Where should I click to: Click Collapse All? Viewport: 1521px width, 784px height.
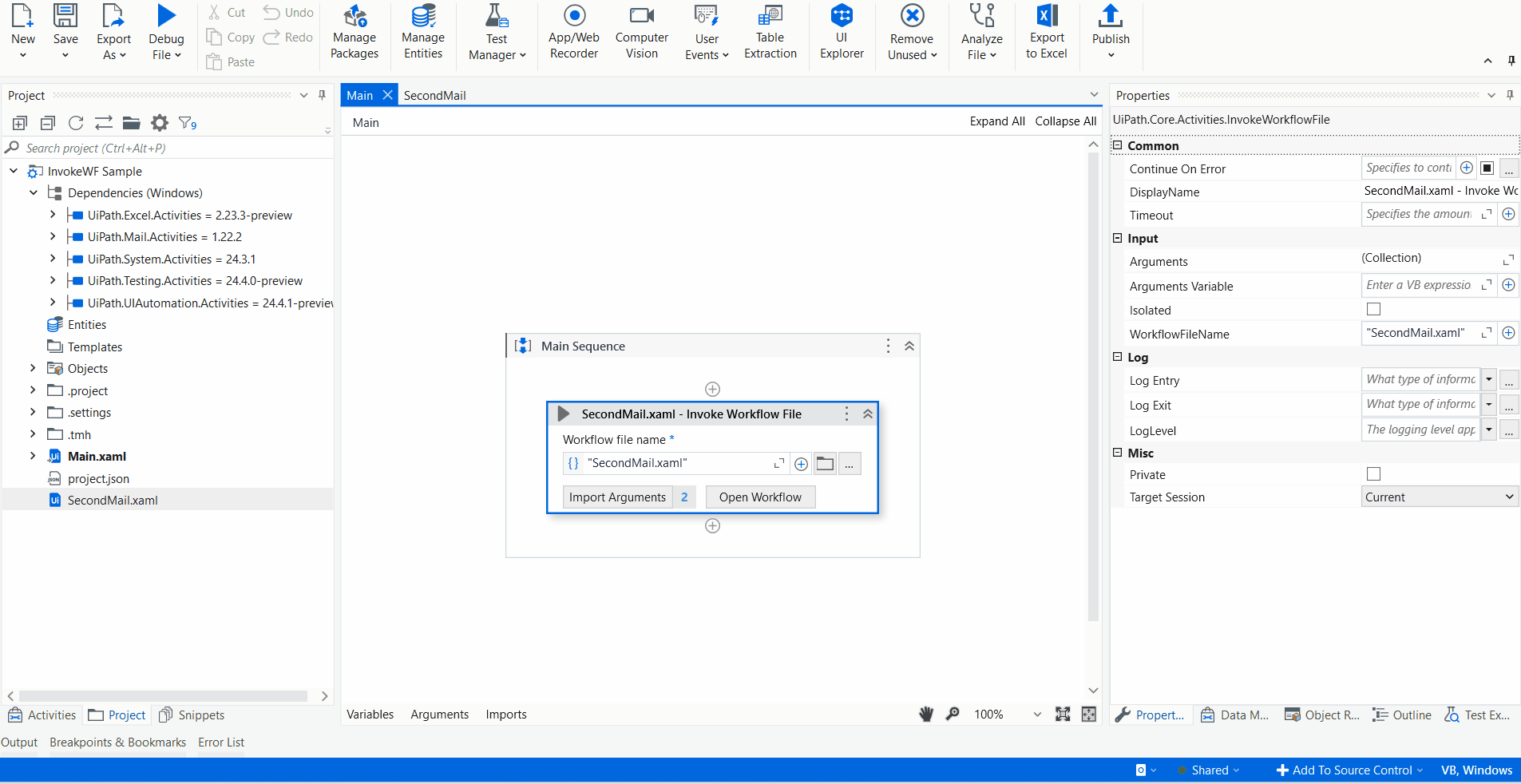[1066, 121]
